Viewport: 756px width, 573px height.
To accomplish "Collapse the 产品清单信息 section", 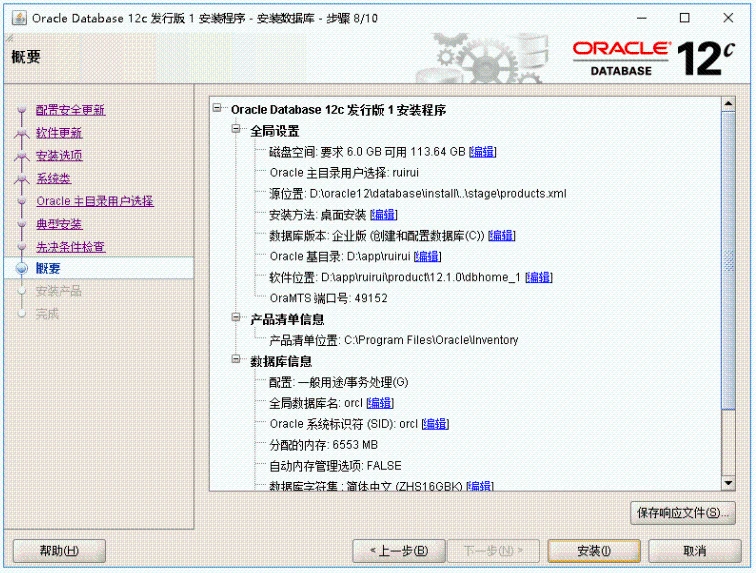I will (x=236, y=317).
